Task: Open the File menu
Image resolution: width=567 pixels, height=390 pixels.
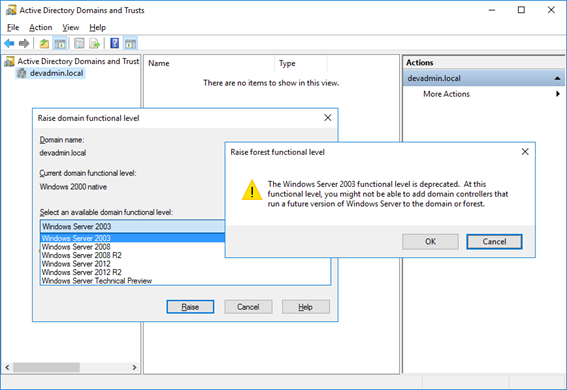Action: pyautogui.click(x=13, y=27)
